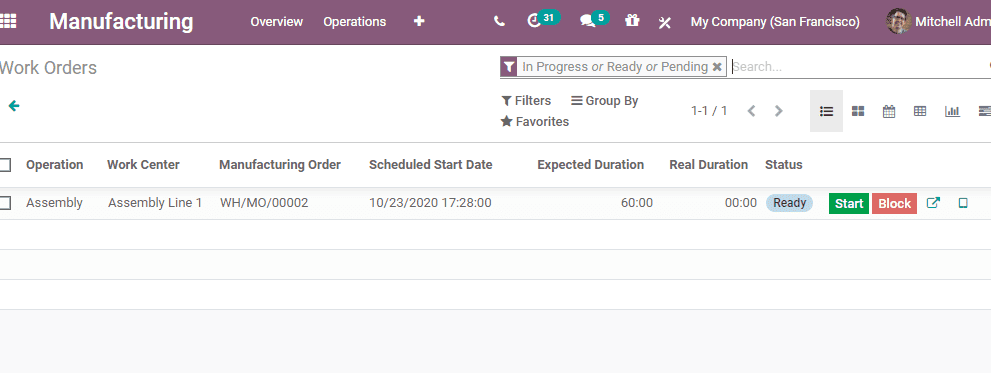Click the gift icon in the navbar

click(632, 21)
